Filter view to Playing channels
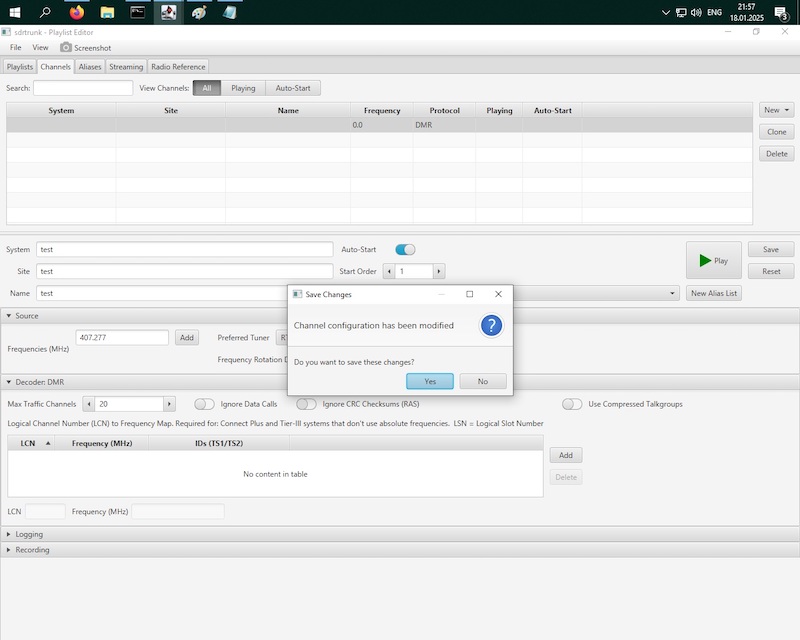The image size is (800, 640). click(243, 88)
